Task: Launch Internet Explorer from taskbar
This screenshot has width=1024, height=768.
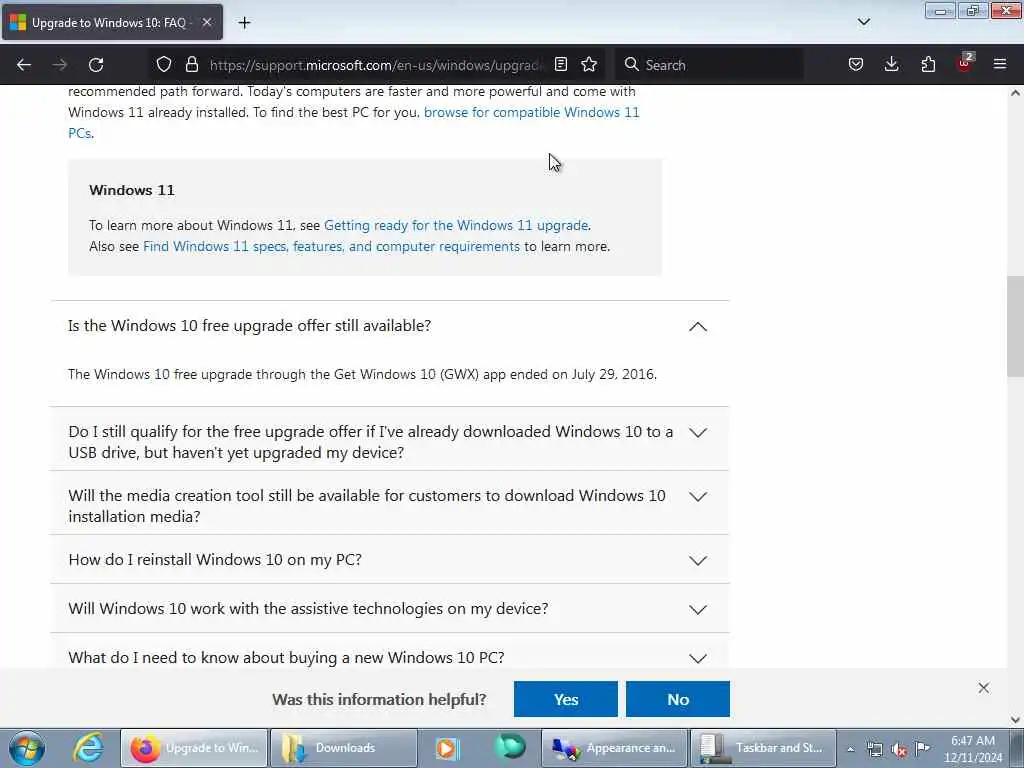Action: 88,748
